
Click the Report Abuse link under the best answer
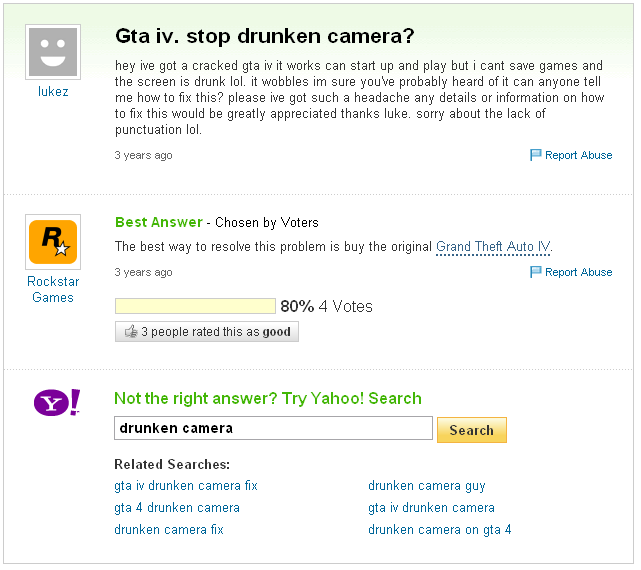tap(578, 272)
